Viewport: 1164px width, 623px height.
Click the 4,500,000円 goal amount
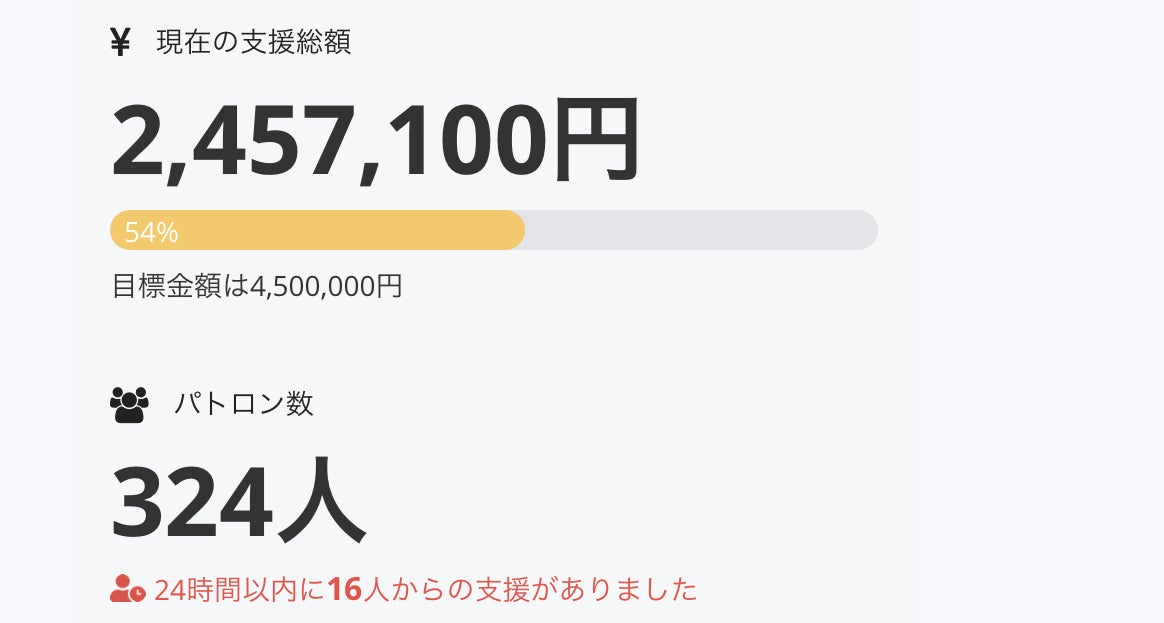(326, 286)
